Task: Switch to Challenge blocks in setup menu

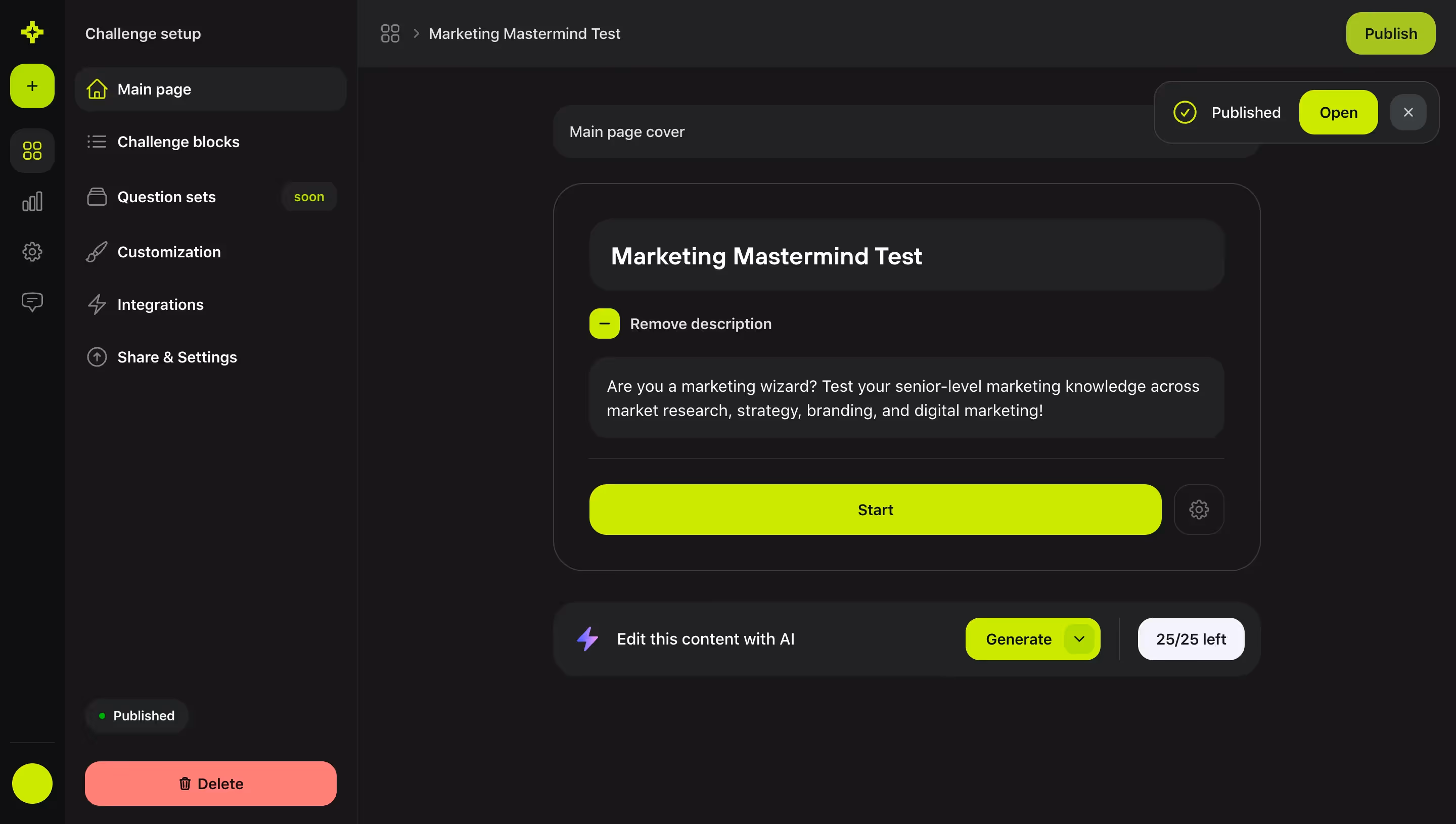Action: tap(178, 142)
